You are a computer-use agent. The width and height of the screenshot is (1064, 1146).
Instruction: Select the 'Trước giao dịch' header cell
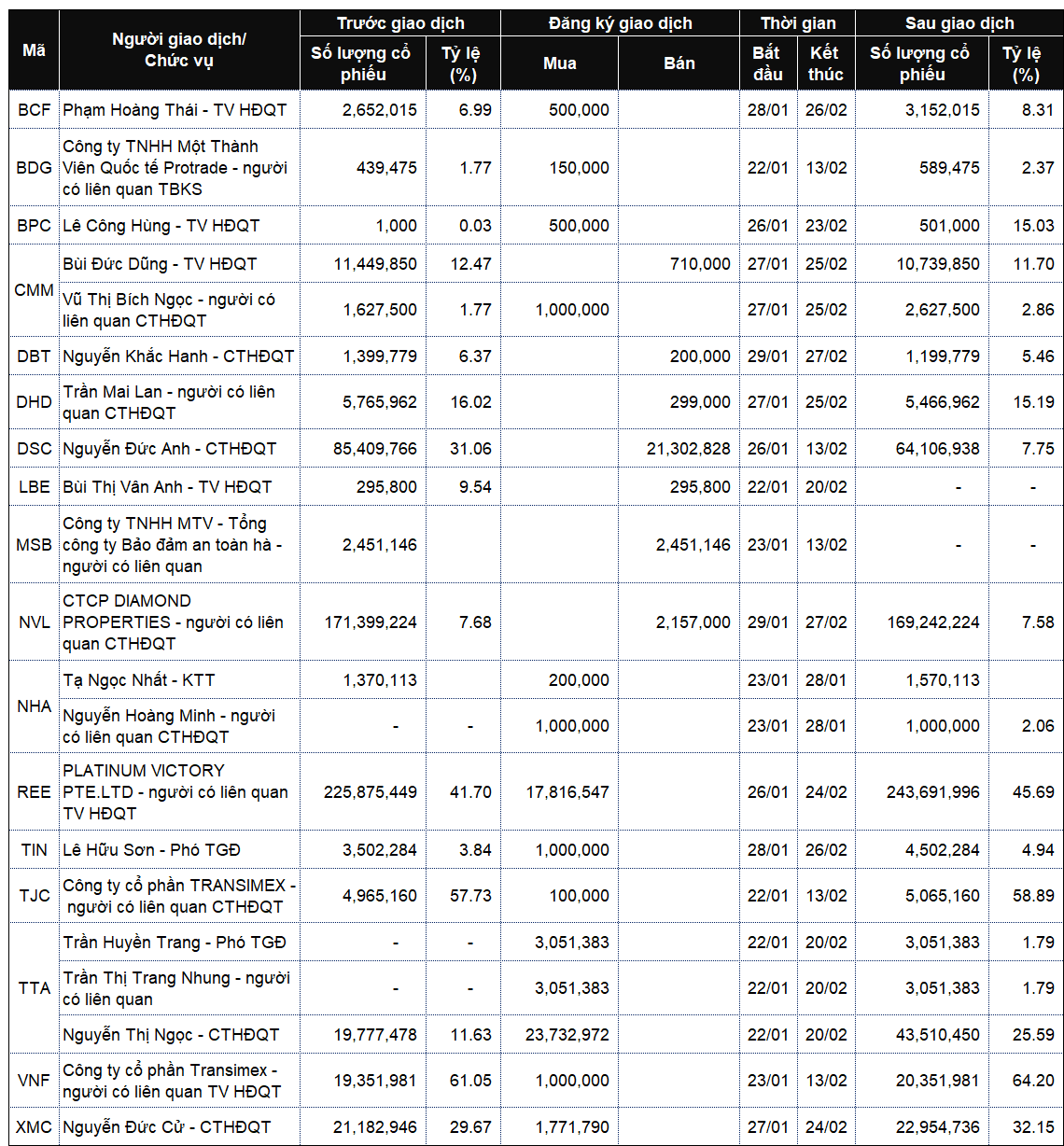[400, 23]
